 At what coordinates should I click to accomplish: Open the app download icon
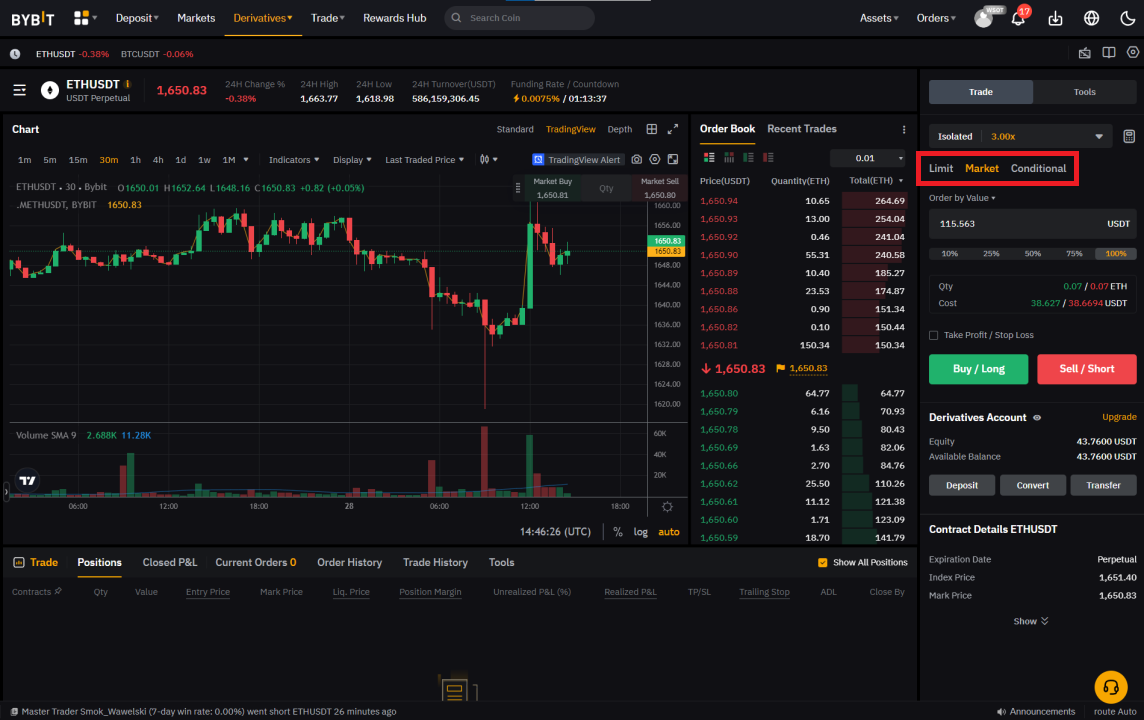[x=1055, y=18]
